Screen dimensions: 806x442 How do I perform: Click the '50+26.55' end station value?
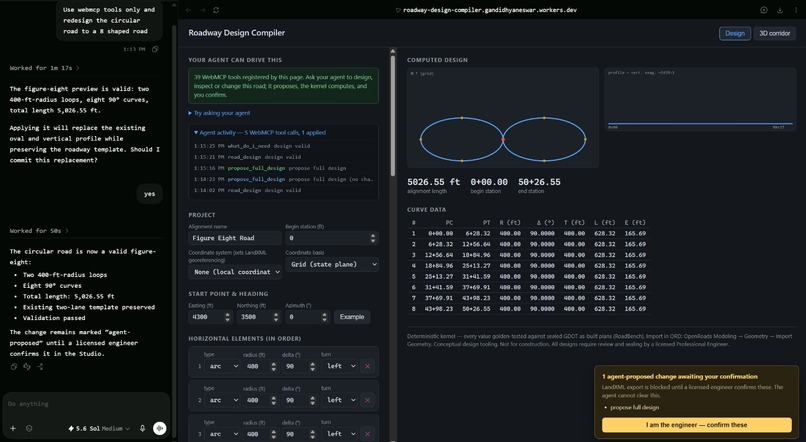pyautogui.click(x=539, y=182)
